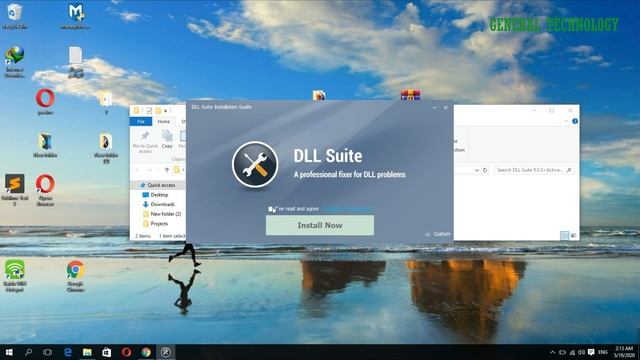The width and height of the screenshot is (640, 360).
Task: Open the Opera icon next to Sublime Text
Action: click(45, 190)
